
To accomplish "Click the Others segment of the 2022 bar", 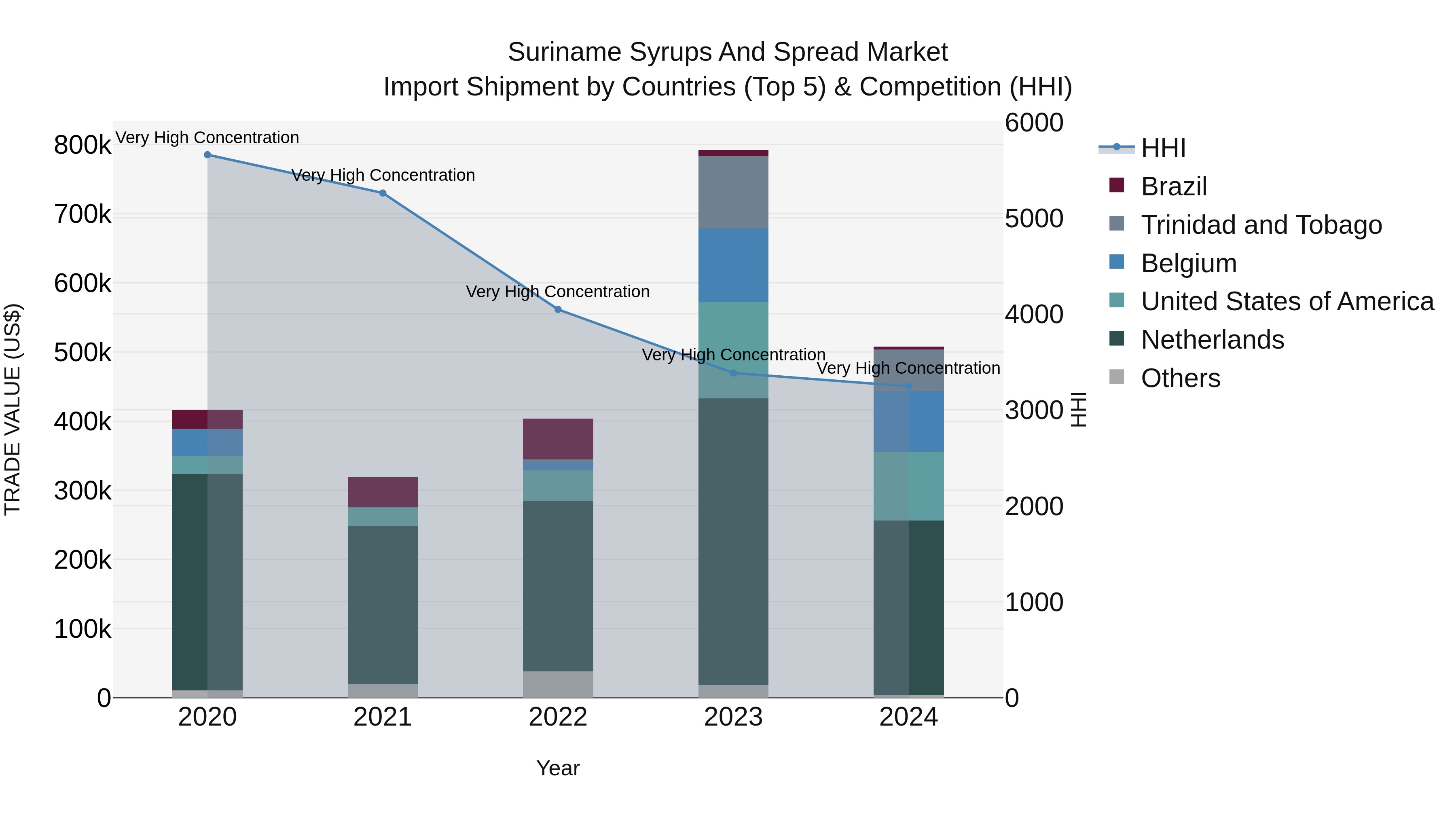I will pos(558,684).
